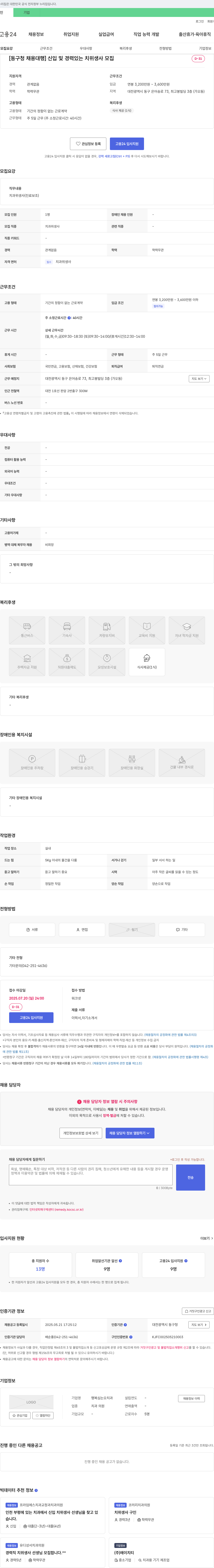The image size is (214, 1568).
Task: Click the 필기 written test tile
Action: (x=132, y=930)
